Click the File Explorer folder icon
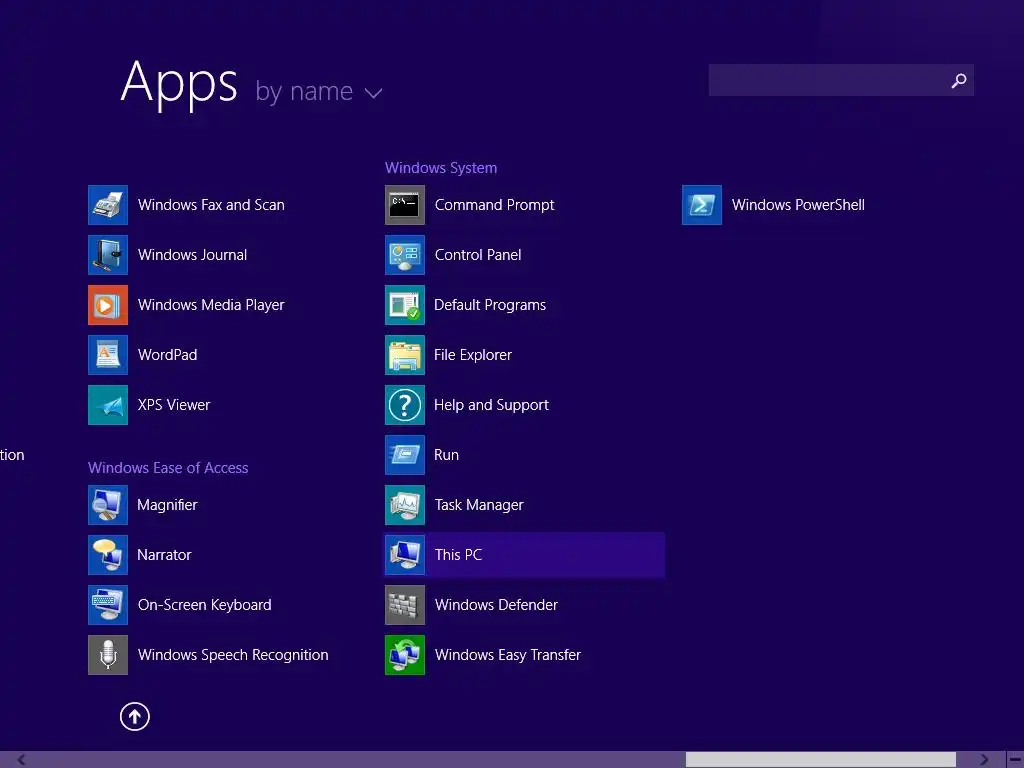The image size is (1024, 768). 405,355
